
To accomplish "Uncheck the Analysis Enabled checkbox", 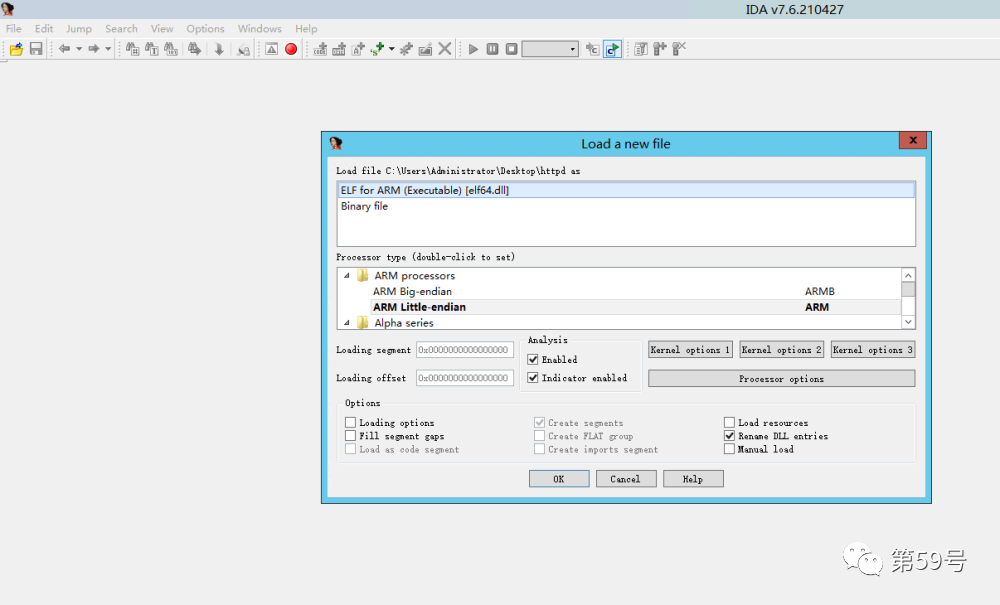I will point(533,360).
